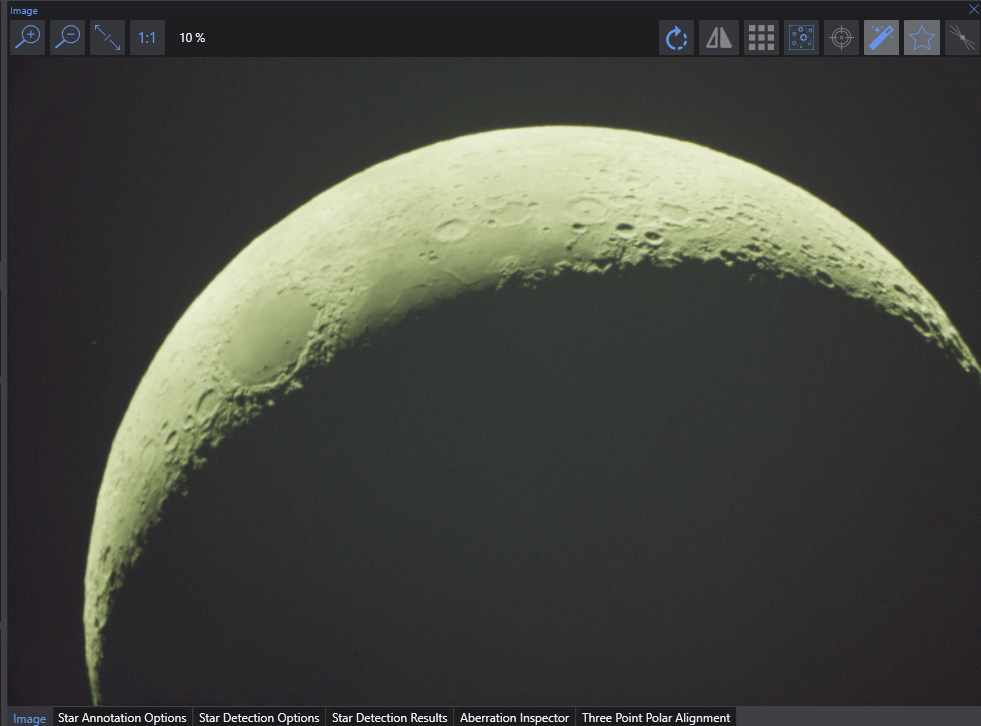
Task: Click the Bahtinov diffraction spikes icon
Action: 961,38
